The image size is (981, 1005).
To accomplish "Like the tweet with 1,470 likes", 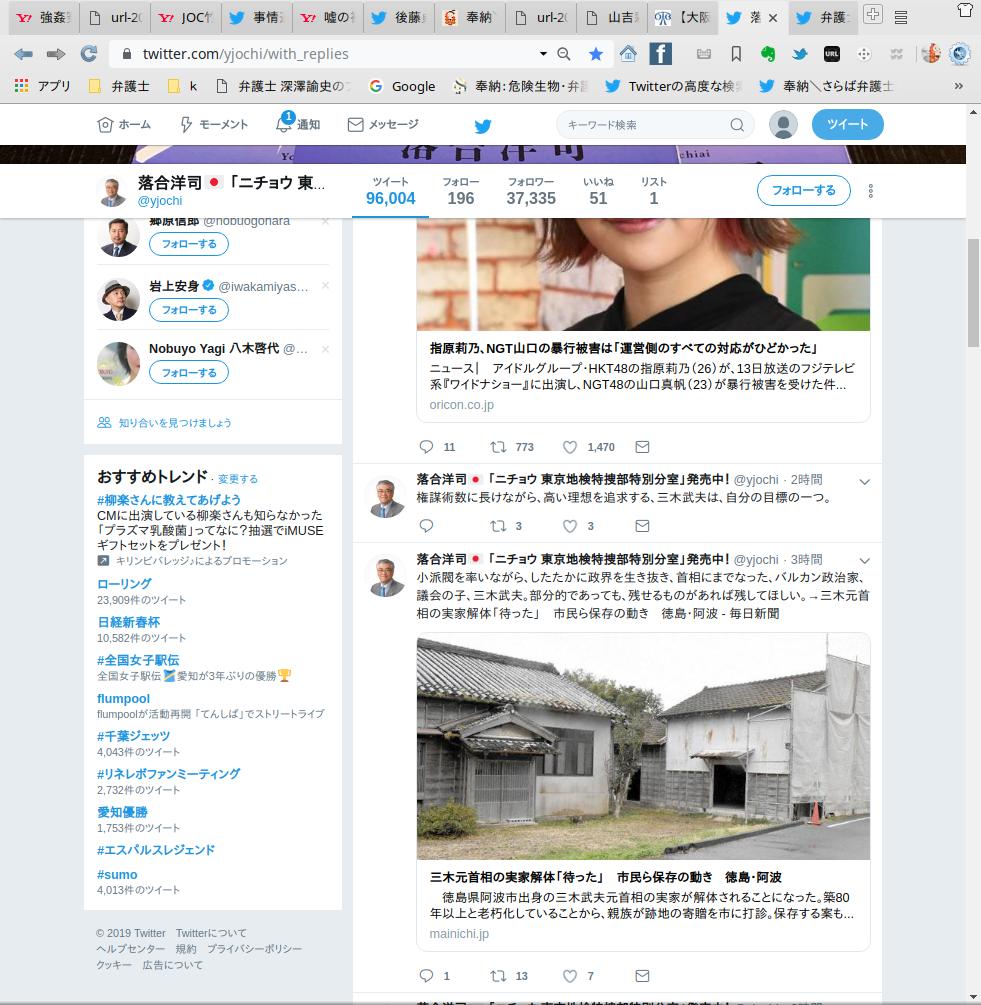I will pyautogui.click(x=570, y=447).
